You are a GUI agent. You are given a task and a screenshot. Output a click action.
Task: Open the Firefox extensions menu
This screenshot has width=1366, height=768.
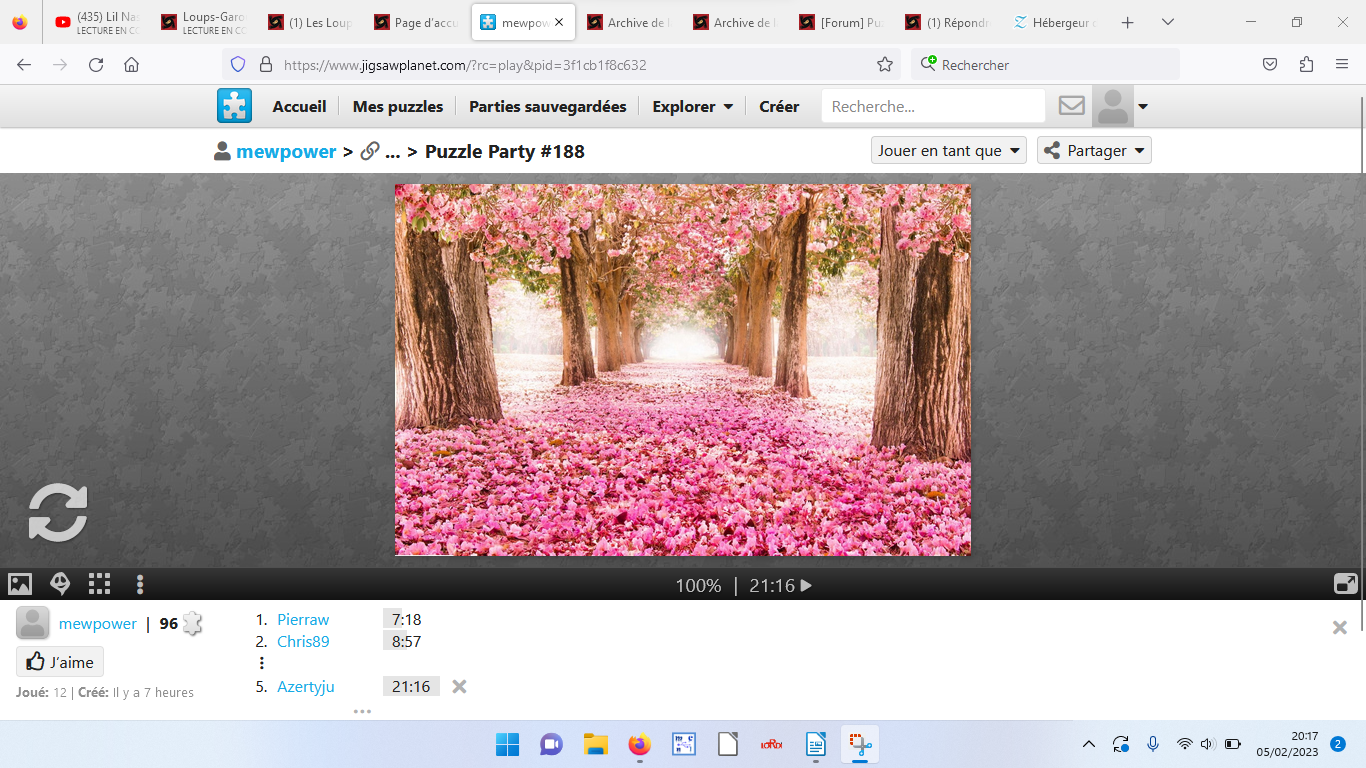pyautogui.click(x=1306, y=64)
